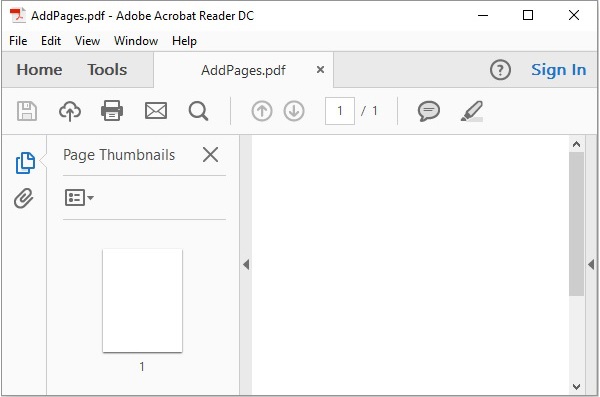Click the vertical scrollbar thumb
600x397 pixels.
tap(576, 224)
